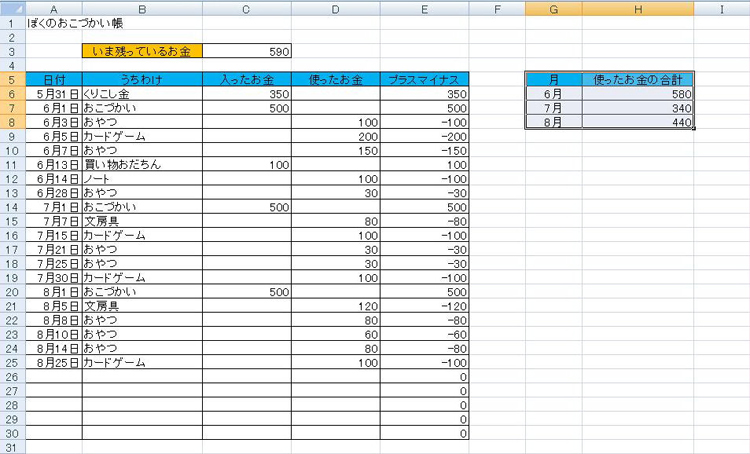Click the 5月31日 date cell
750x454 pixels.
54,93
